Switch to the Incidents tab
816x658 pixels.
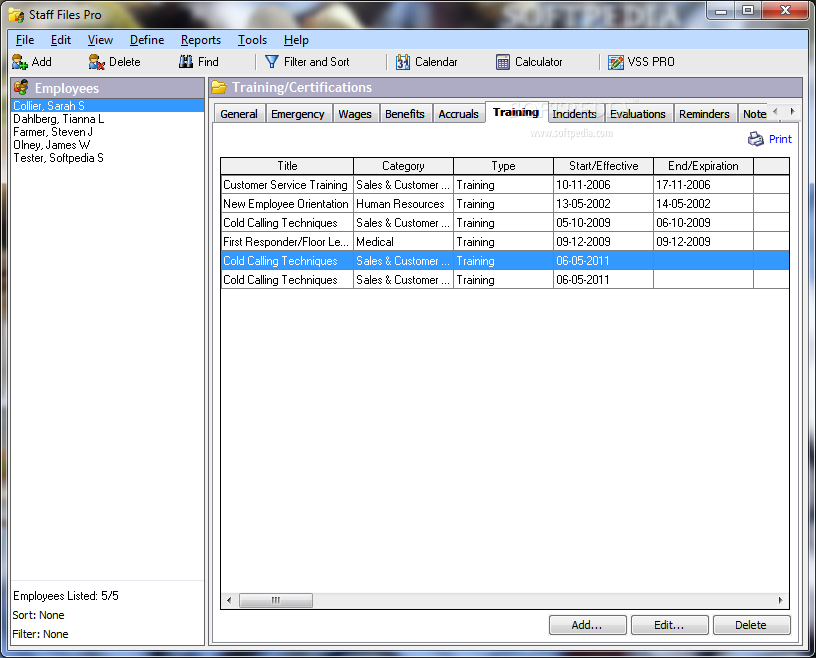[x=574, y=113]
